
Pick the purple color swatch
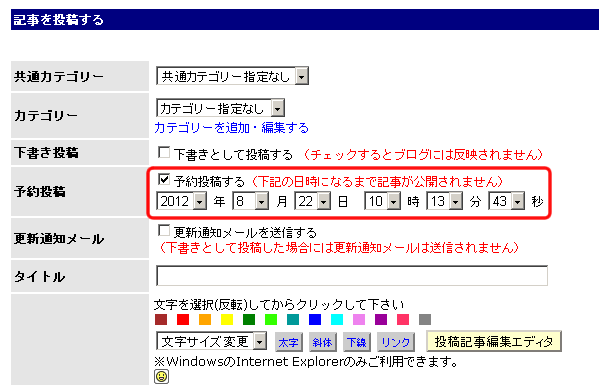point(381,320)
